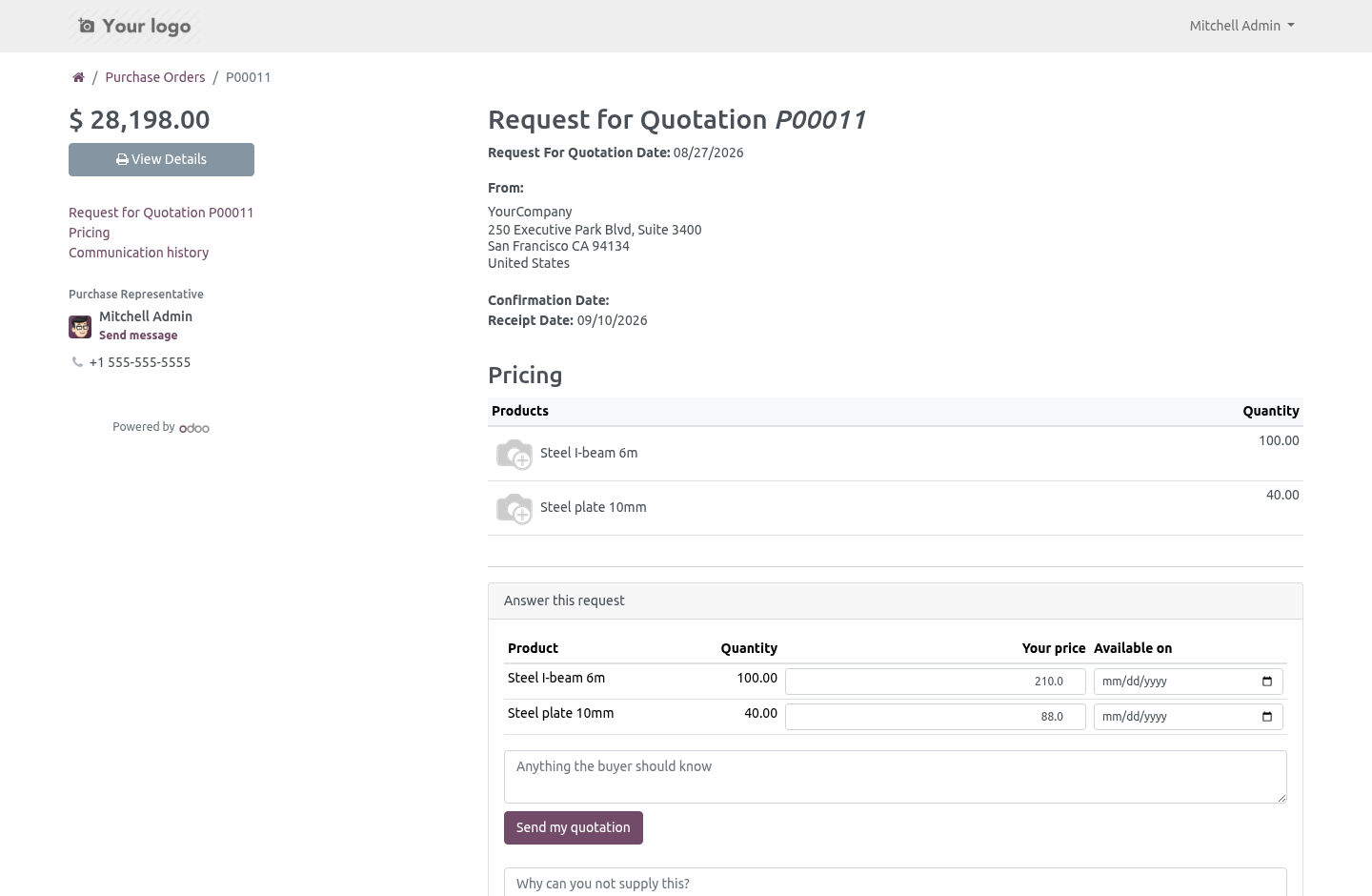Image resolution: width=1372 pixels, height=896 pixels.
Task: Click the phone number +1 555-555-5555
Action: tap(140, 362)
